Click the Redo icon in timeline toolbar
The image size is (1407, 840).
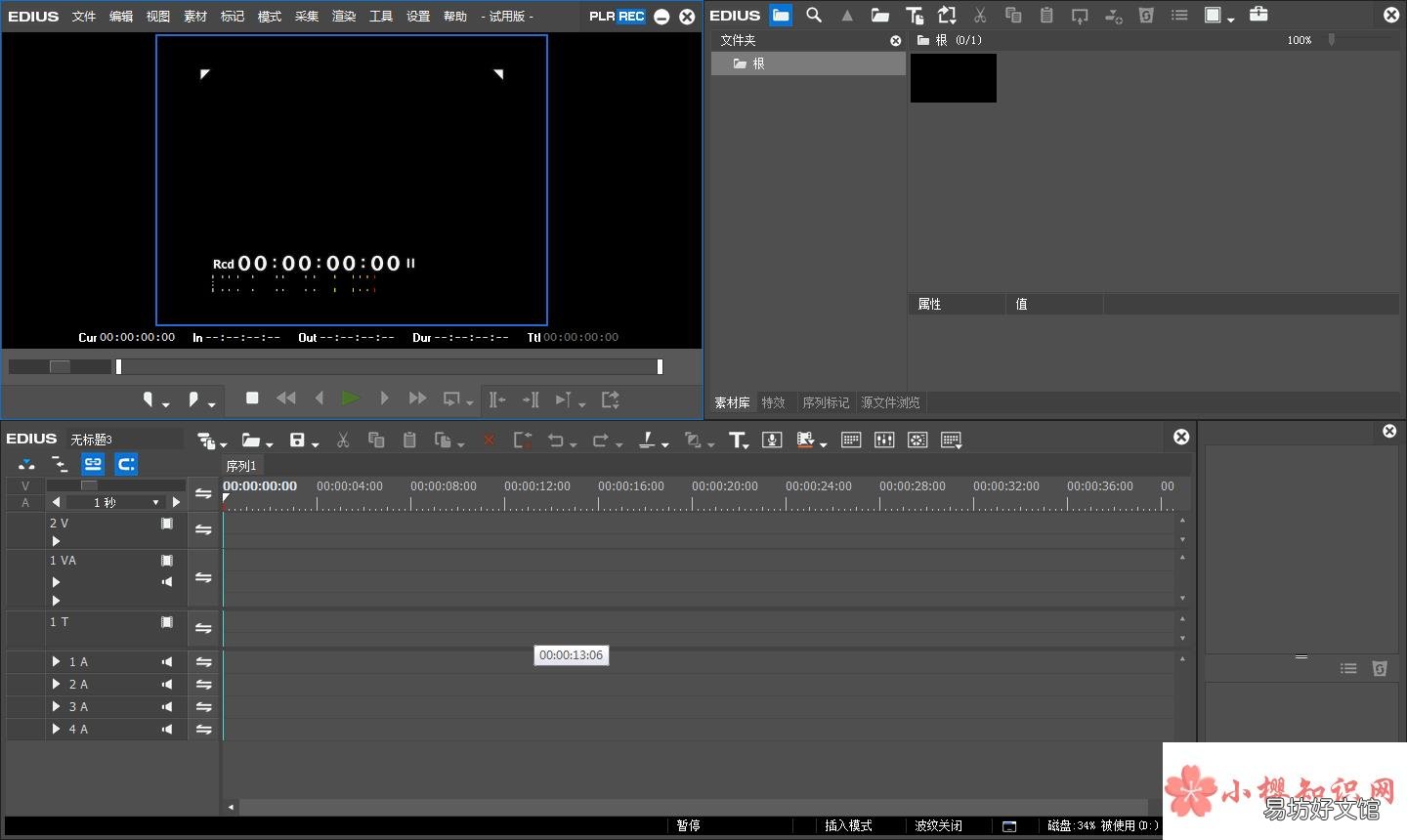coord(600,441)
